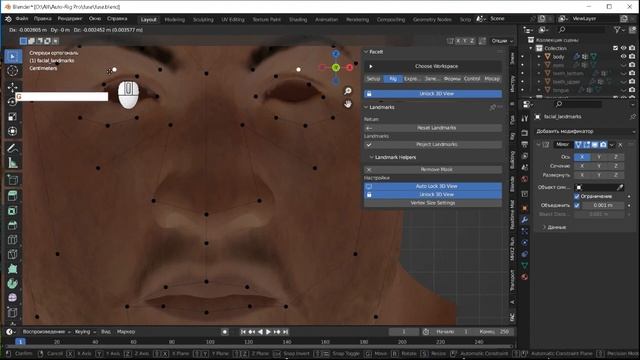This screenshot has width=640, height=360.
Task: Toggle the Flip X axis button
Action: coord(582,175)
